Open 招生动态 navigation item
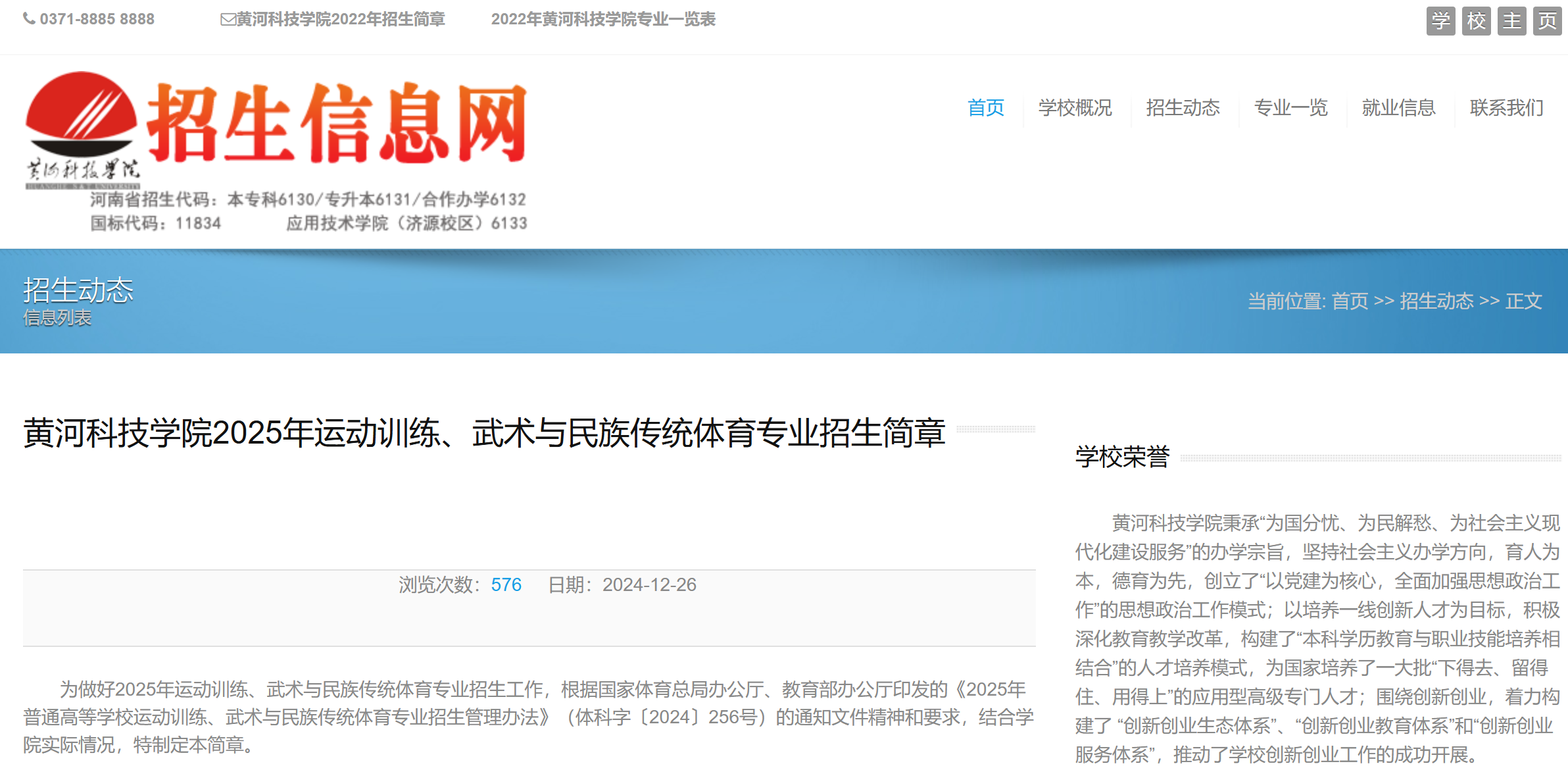This screenshot has width=1568, height=772. pos(1183,107)
